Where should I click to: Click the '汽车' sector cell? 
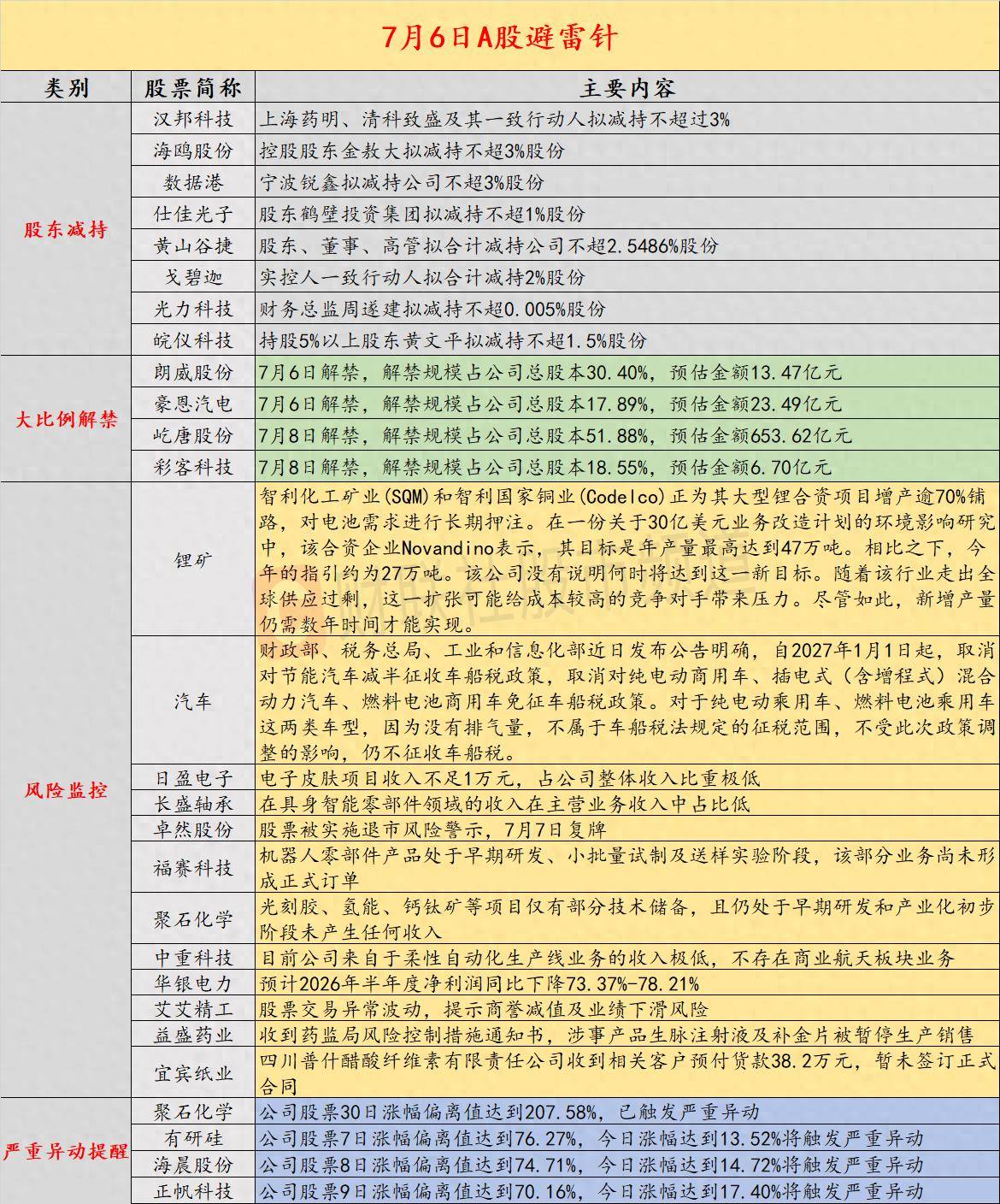coord(193,701)
